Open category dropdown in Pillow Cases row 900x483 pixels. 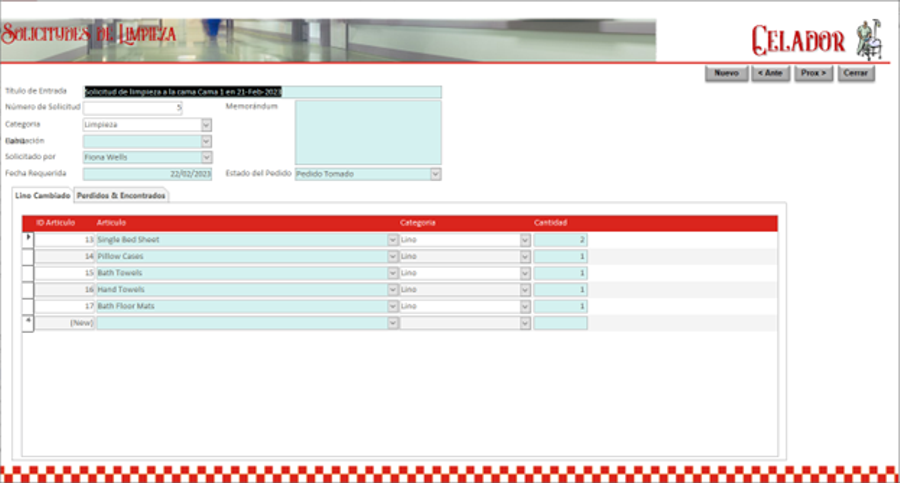click(x=525, y=257)
